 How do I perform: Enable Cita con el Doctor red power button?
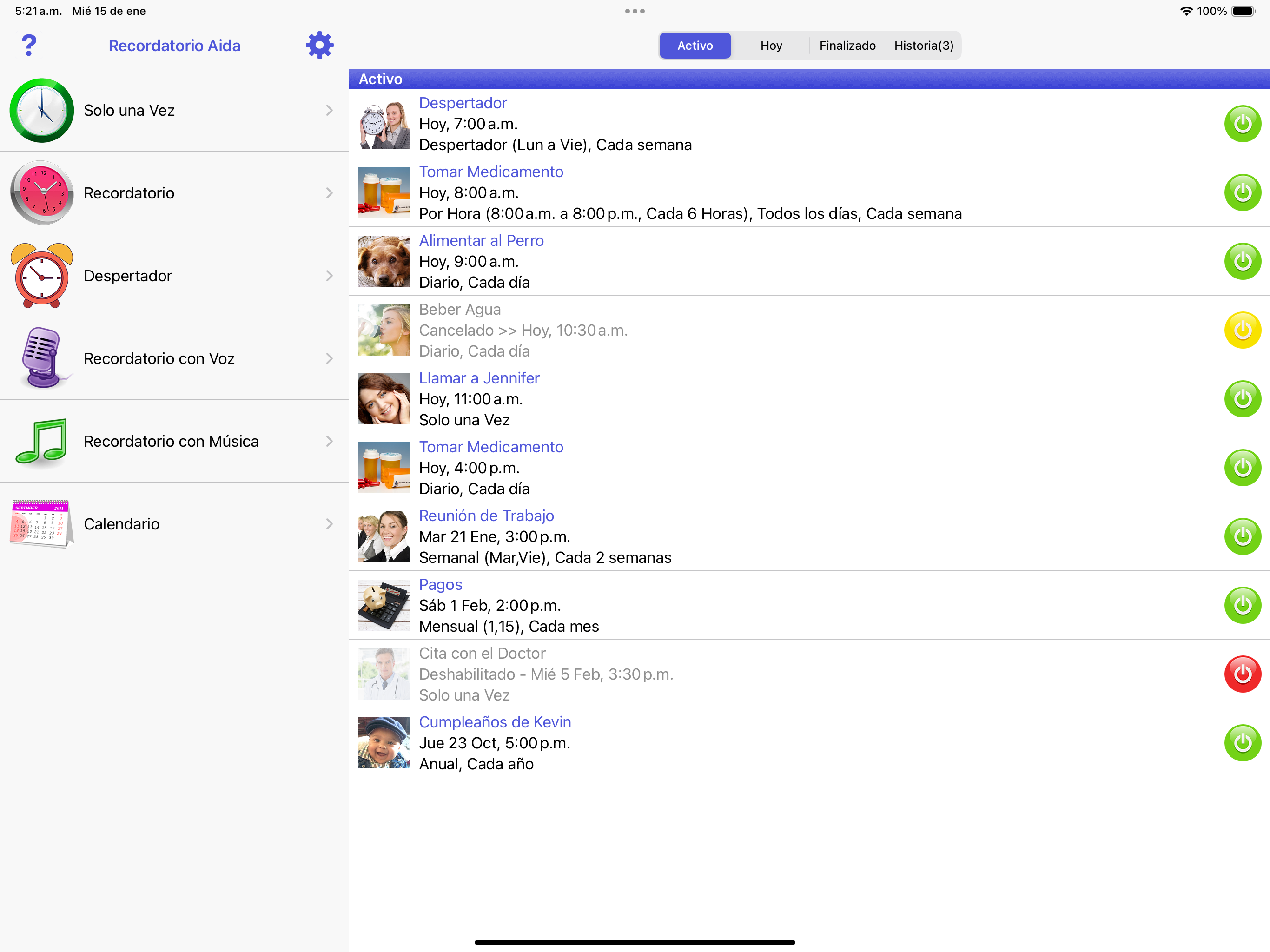click(x=1242, y=674)
